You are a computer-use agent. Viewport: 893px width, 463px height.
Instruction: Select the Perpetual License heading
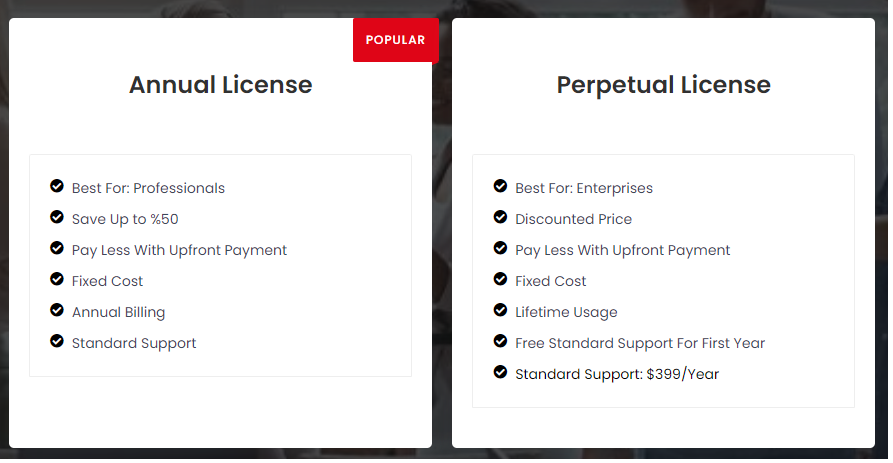pyautogui.click(x=663, y=85)
